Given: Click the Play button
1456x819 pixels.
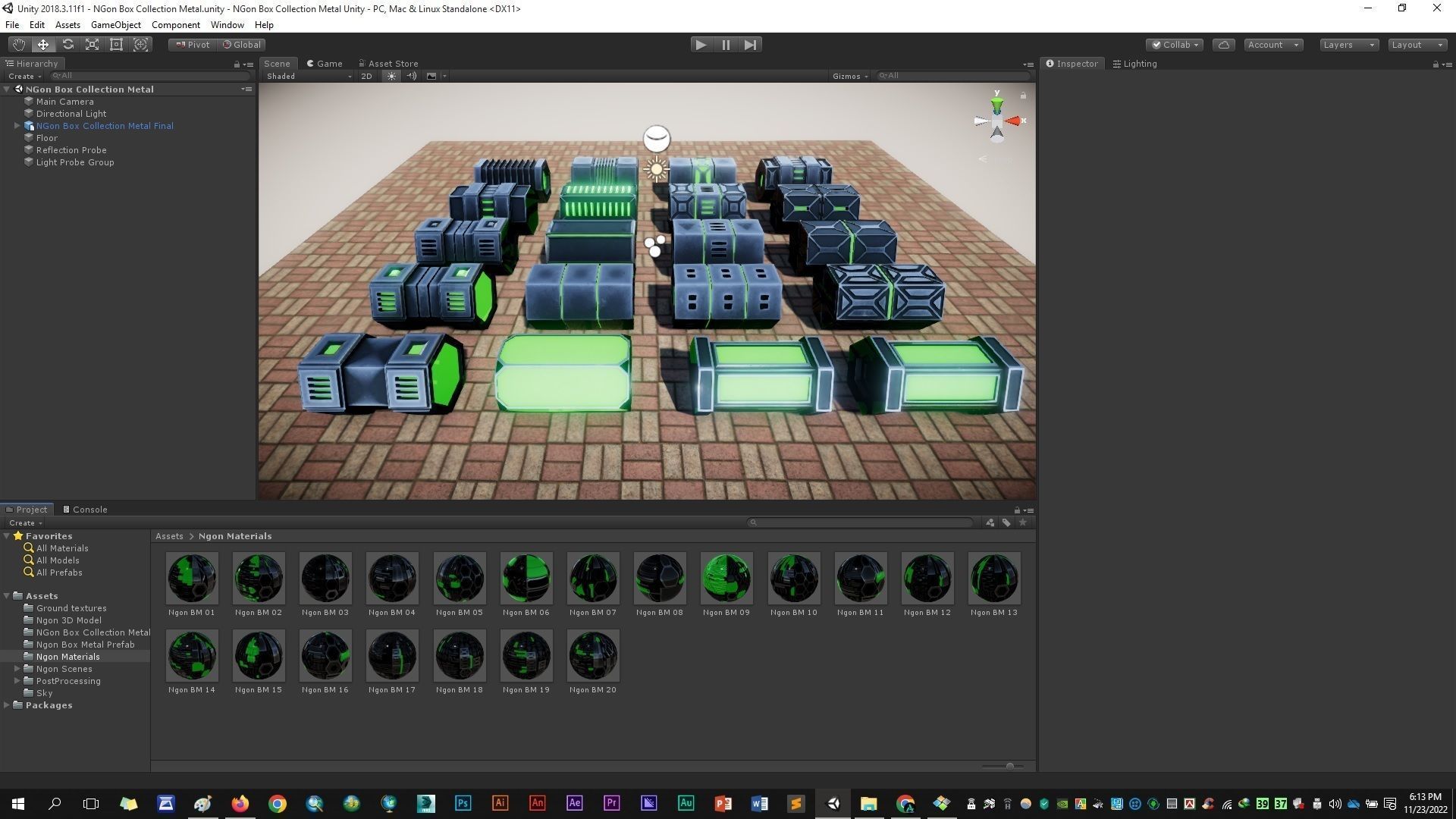Looking at the screenshot, I should pyautogui.click(x=701, y=45).
